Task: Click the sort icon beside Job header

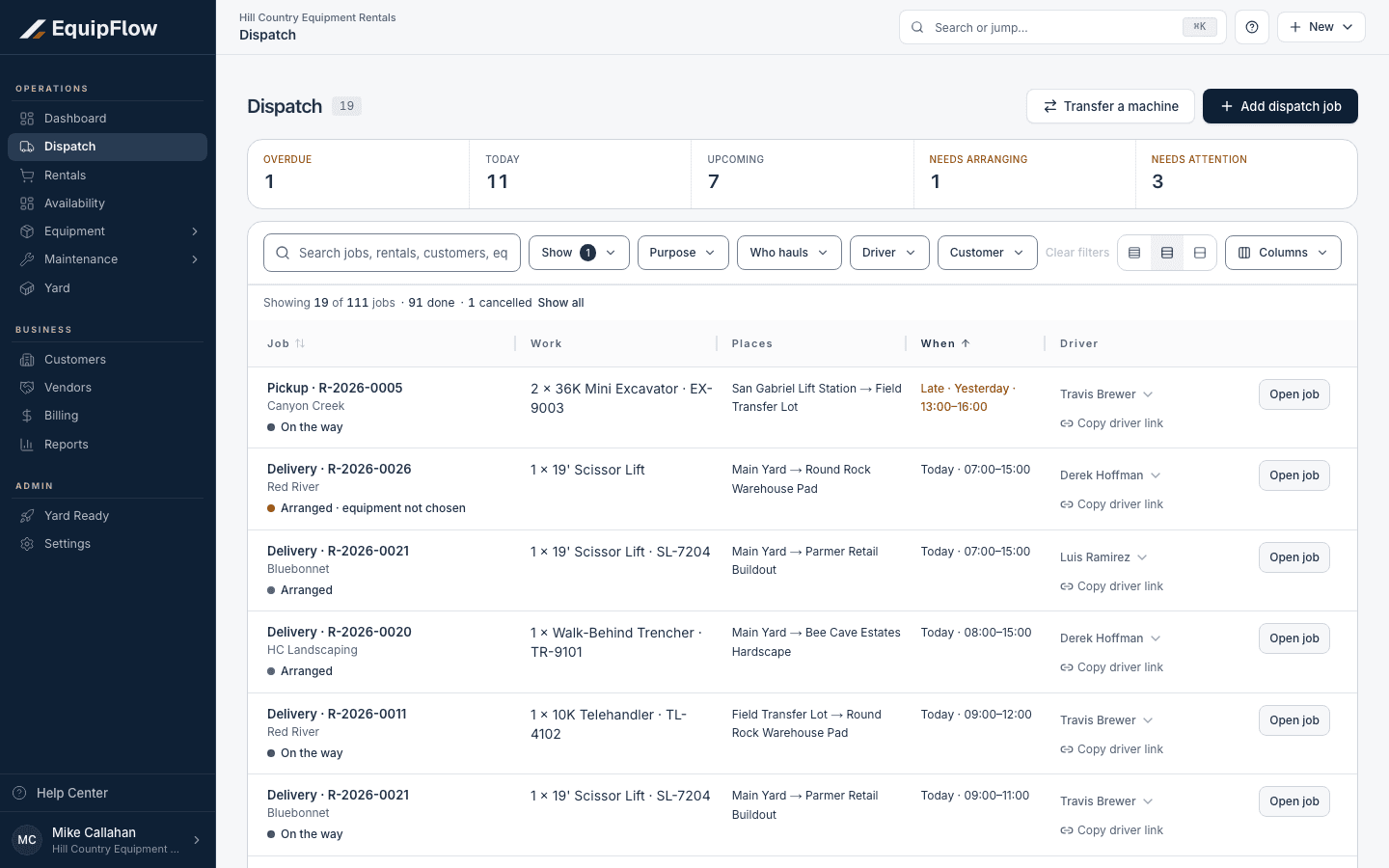Action: [300, 343]
